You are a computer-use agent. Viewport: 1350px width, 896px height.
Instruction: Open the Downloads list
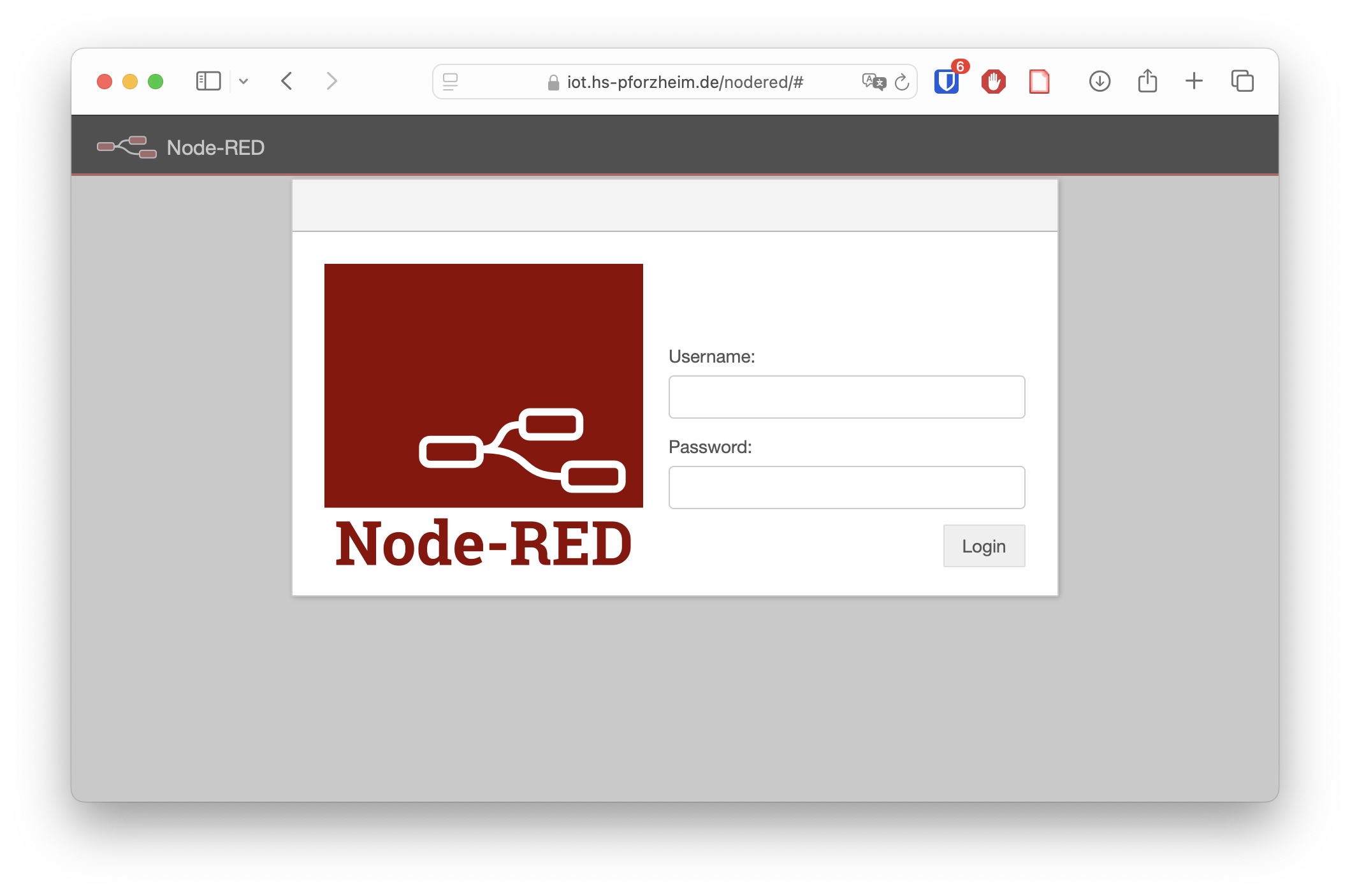coord(1100,81)
